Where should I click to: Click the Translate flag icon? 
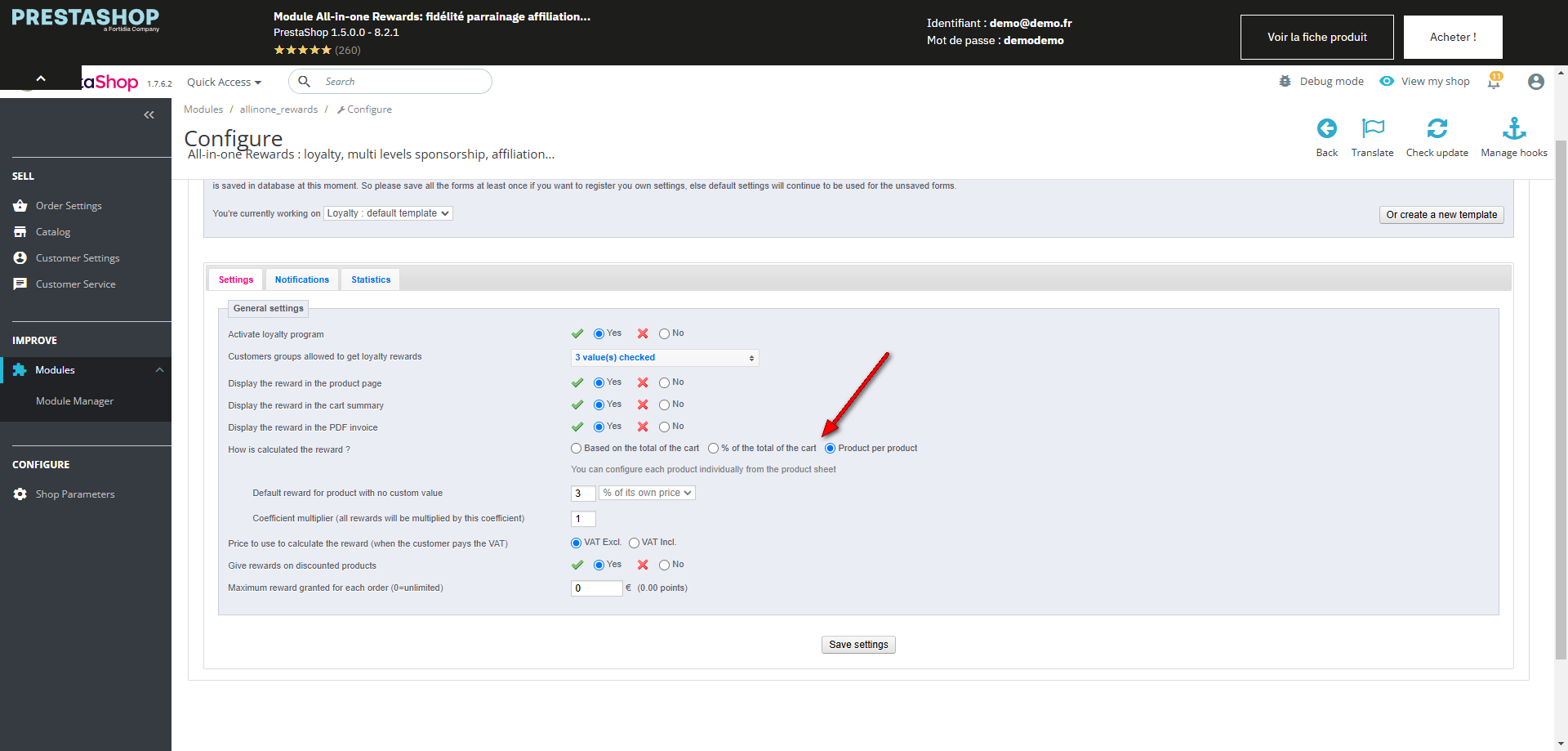1373,128
